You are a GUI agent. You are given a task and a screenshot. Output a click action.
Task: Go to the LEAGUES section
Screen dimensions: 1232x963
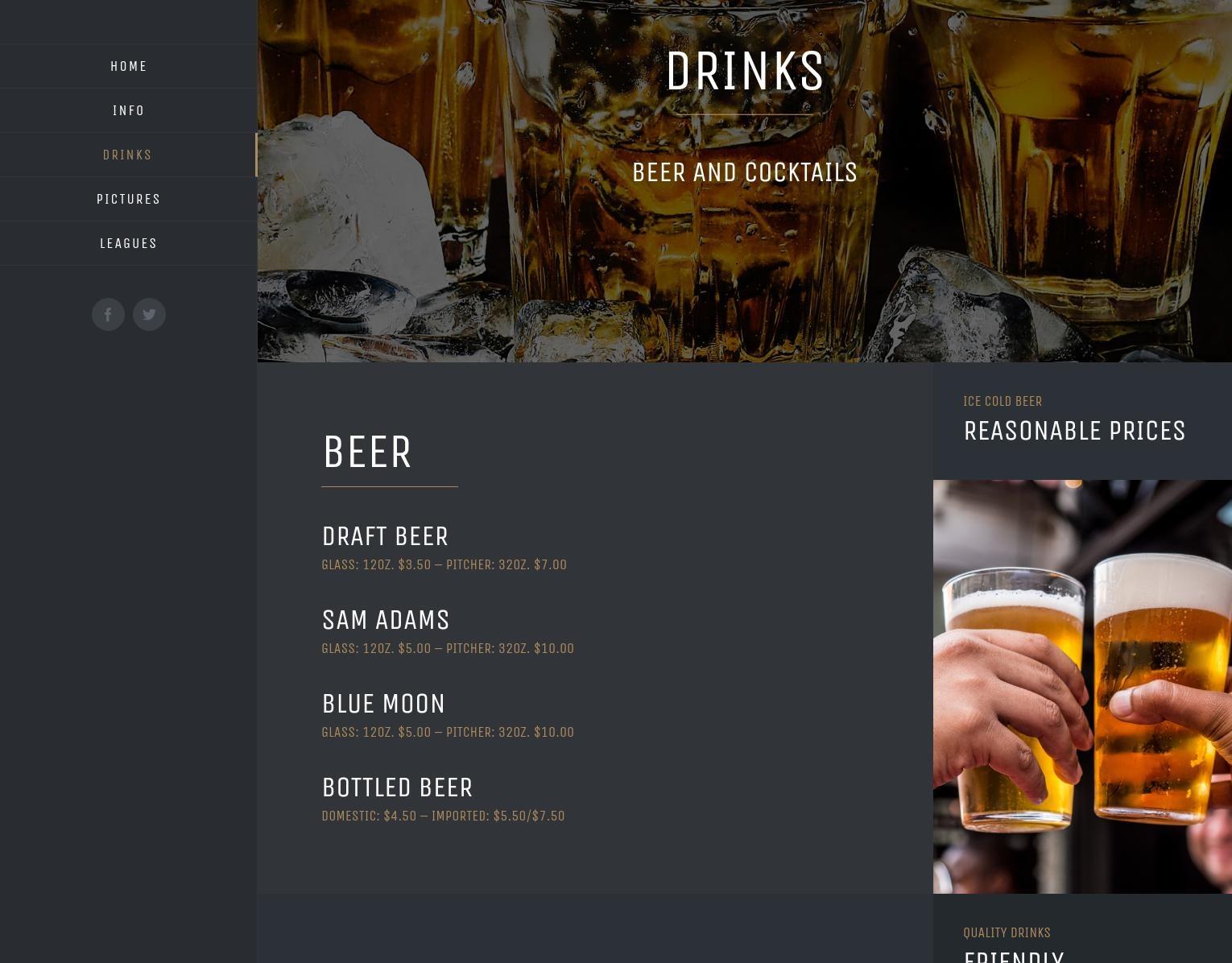pyautogui.click(x=129, y=243)
